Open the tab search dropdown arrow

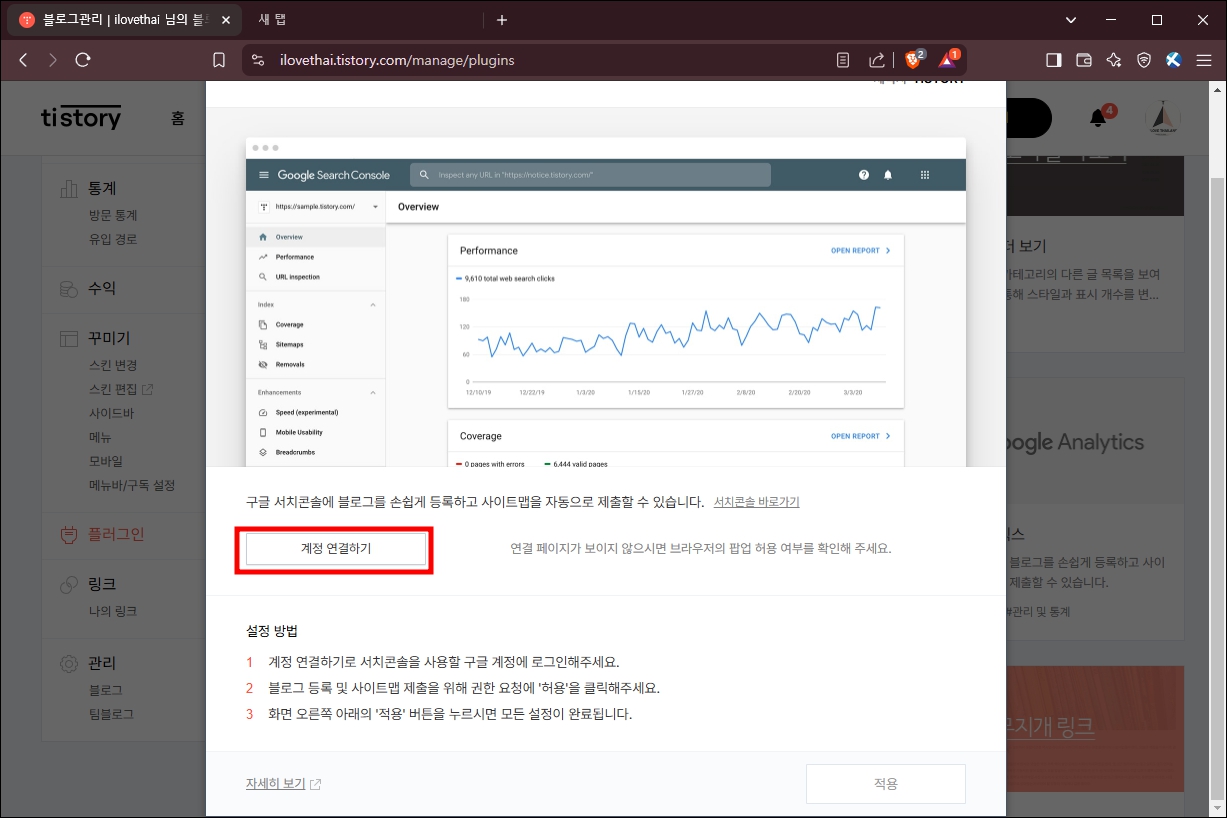click(x=1071, y=20)
